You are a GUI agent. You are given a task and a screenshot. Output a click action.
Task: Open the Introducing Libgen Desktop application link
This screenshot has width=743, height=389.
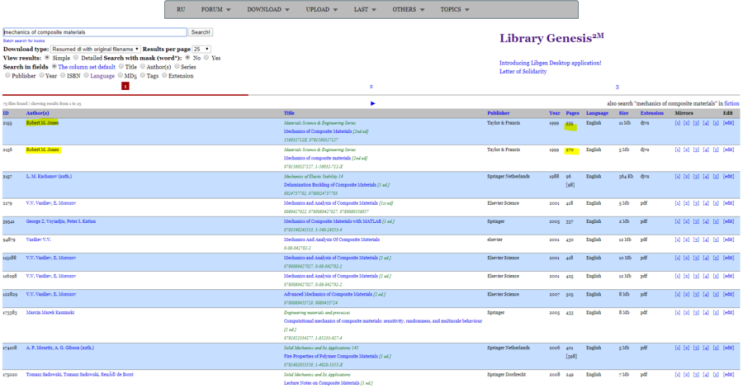(550, 63)
